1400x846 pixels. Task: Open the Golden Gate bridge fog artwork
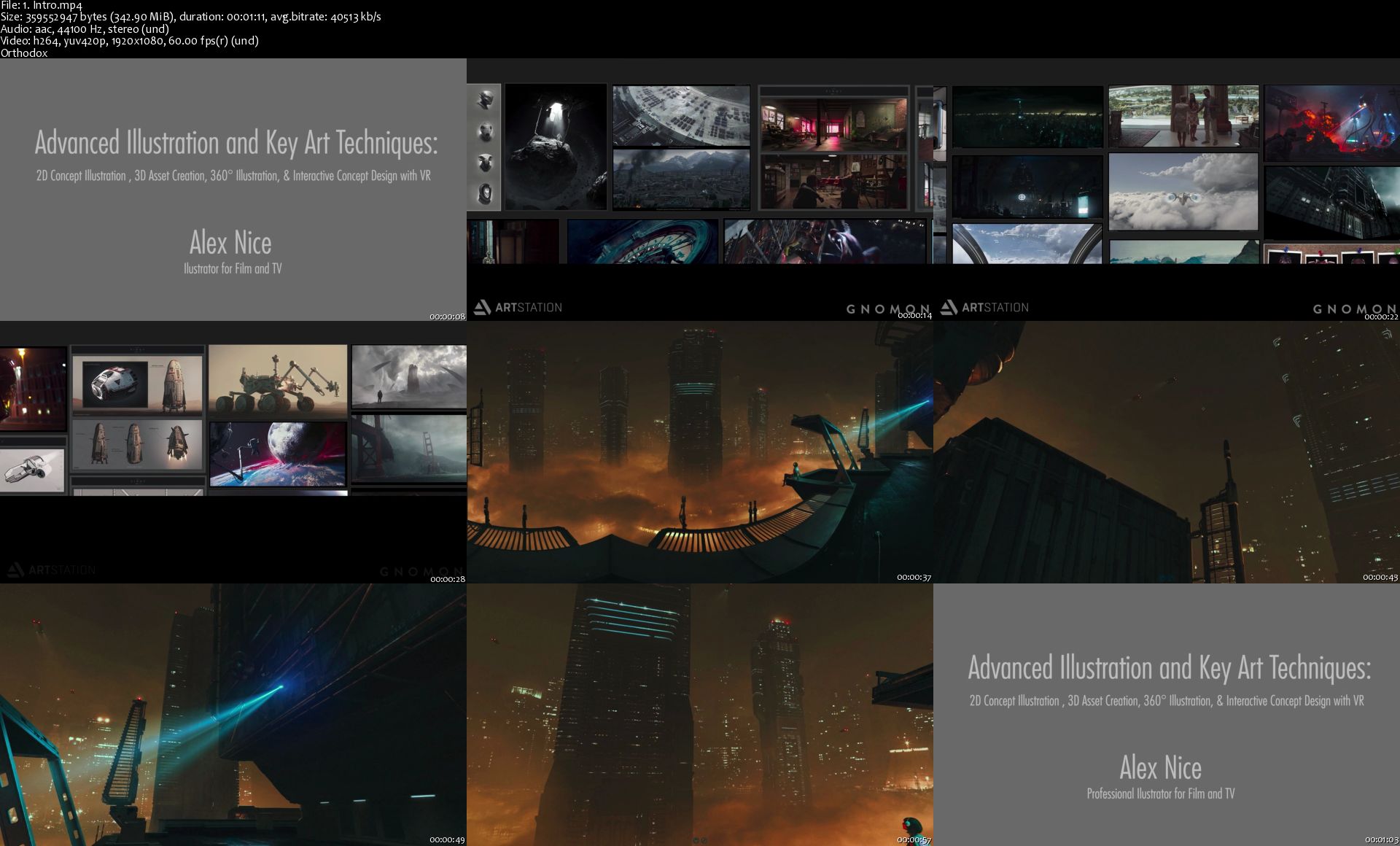pos(408,448)
